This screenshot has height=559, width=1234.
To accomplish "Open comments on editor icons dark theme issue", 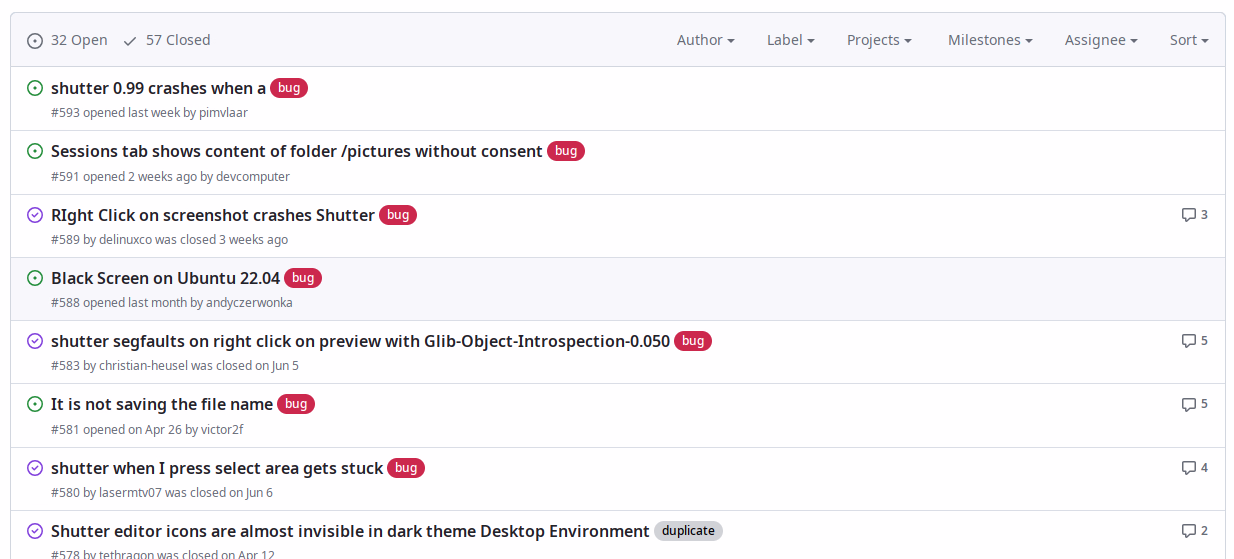I will [1195, 530].
